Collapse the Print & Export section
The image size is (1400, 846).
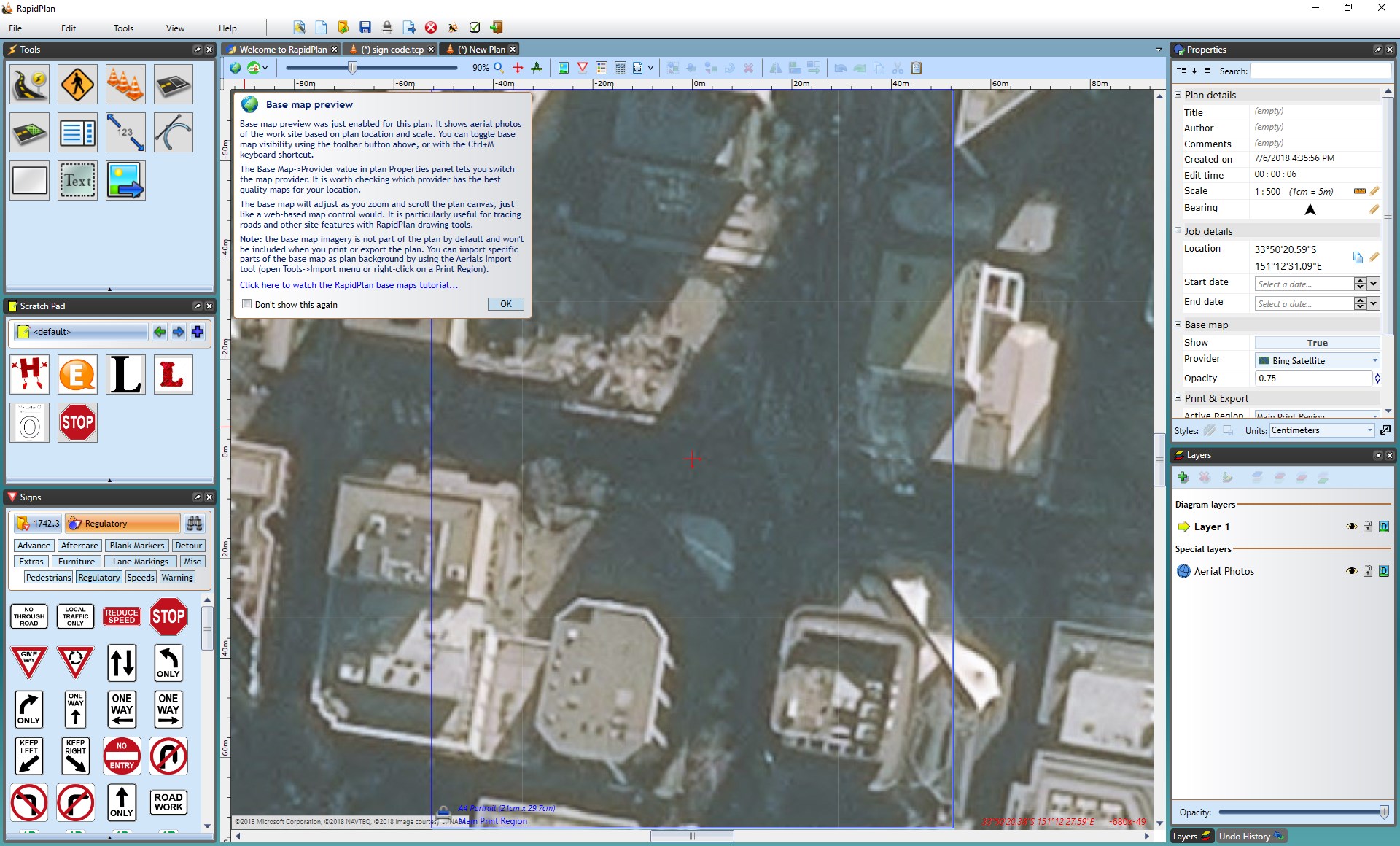1178,398
